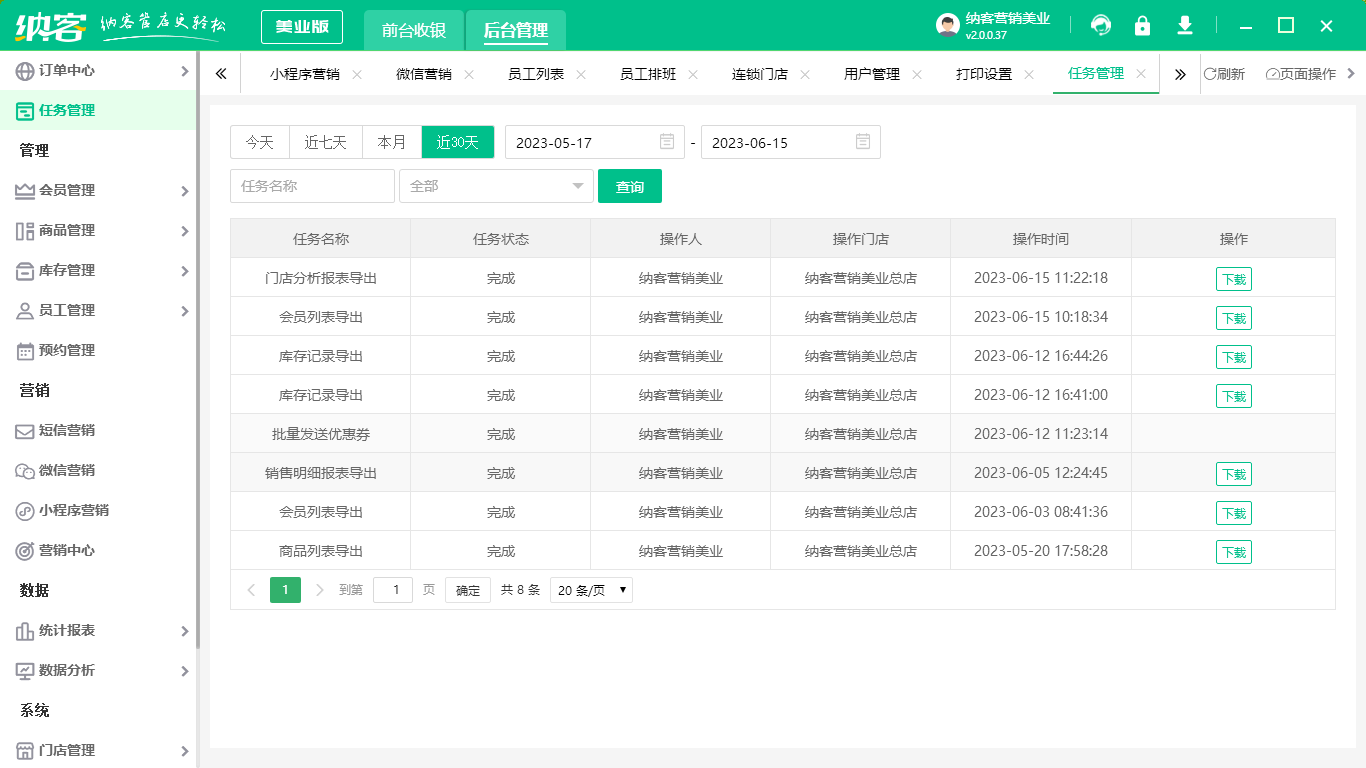Download 商品列表导出 task file
Screen dimensions: 1366x768
click(1234, 552)
